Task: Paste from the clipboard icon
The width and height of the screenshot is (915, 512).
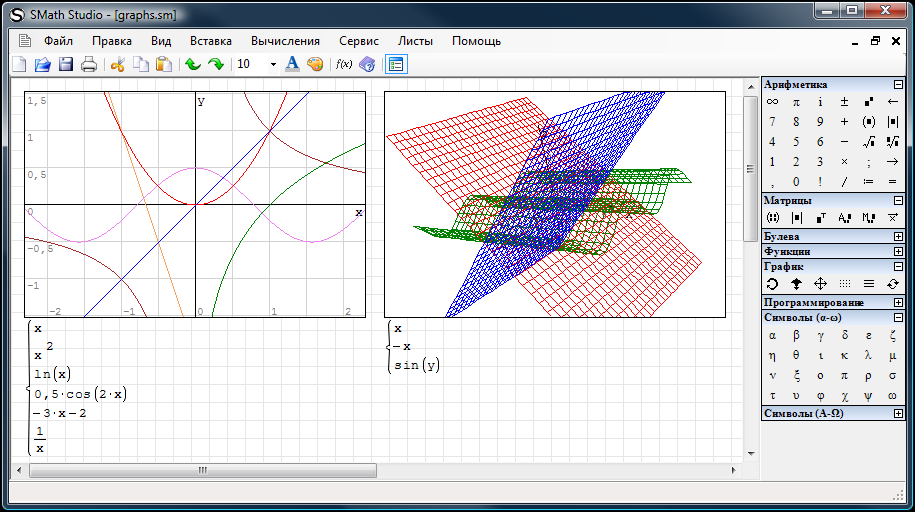Action: coord(164,64)
